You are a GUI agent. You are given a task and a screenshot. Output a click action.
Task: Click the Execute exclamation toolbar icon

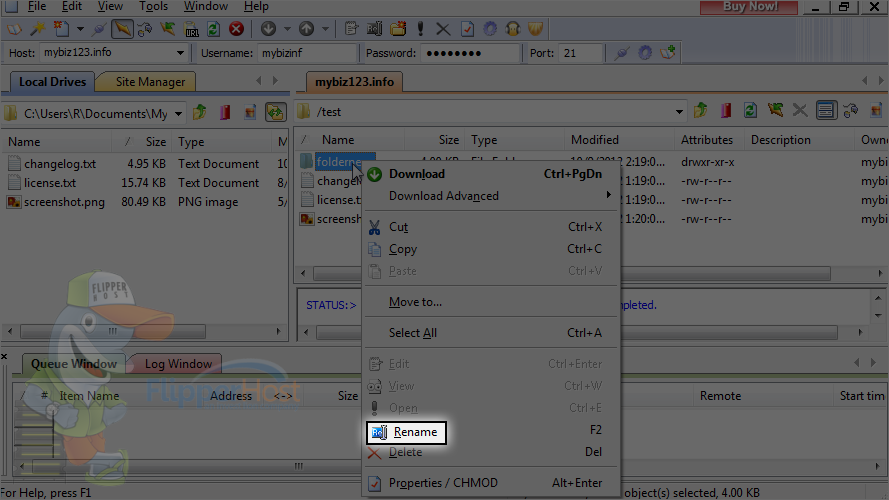point(421,28)
